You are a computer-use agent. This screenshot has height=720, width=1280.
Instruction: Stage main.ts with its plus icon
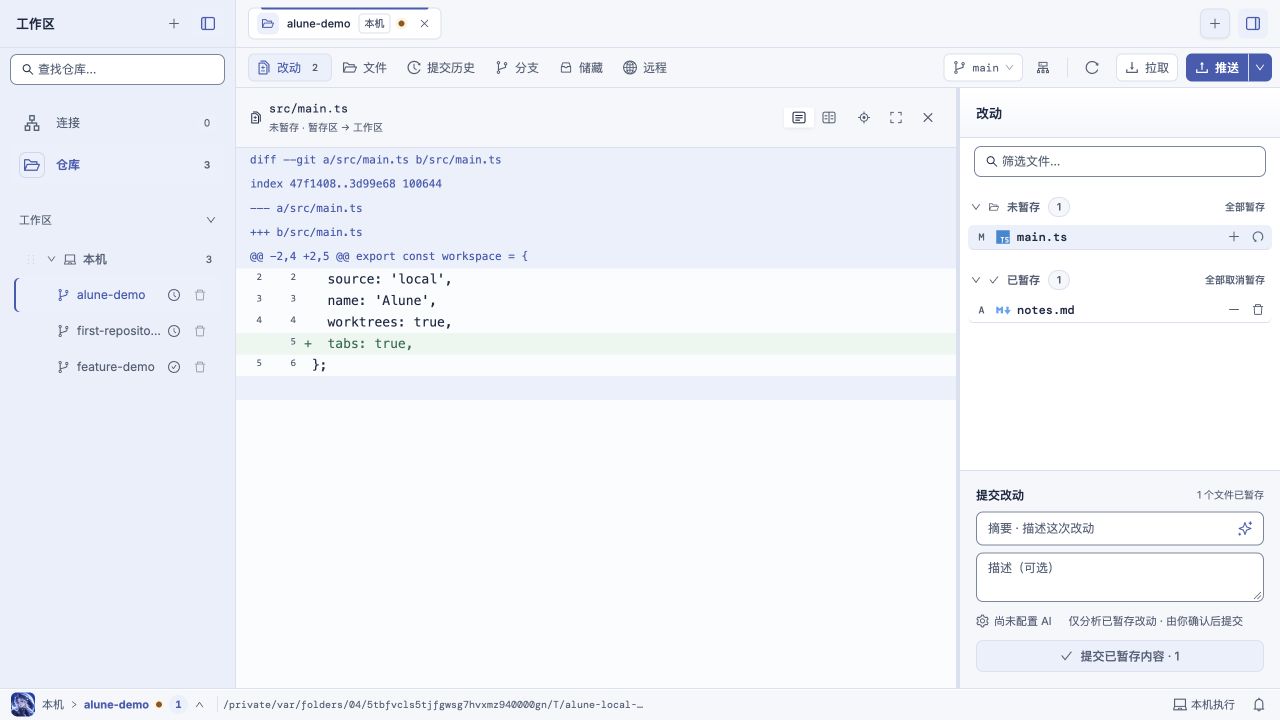pos(1234,237)
